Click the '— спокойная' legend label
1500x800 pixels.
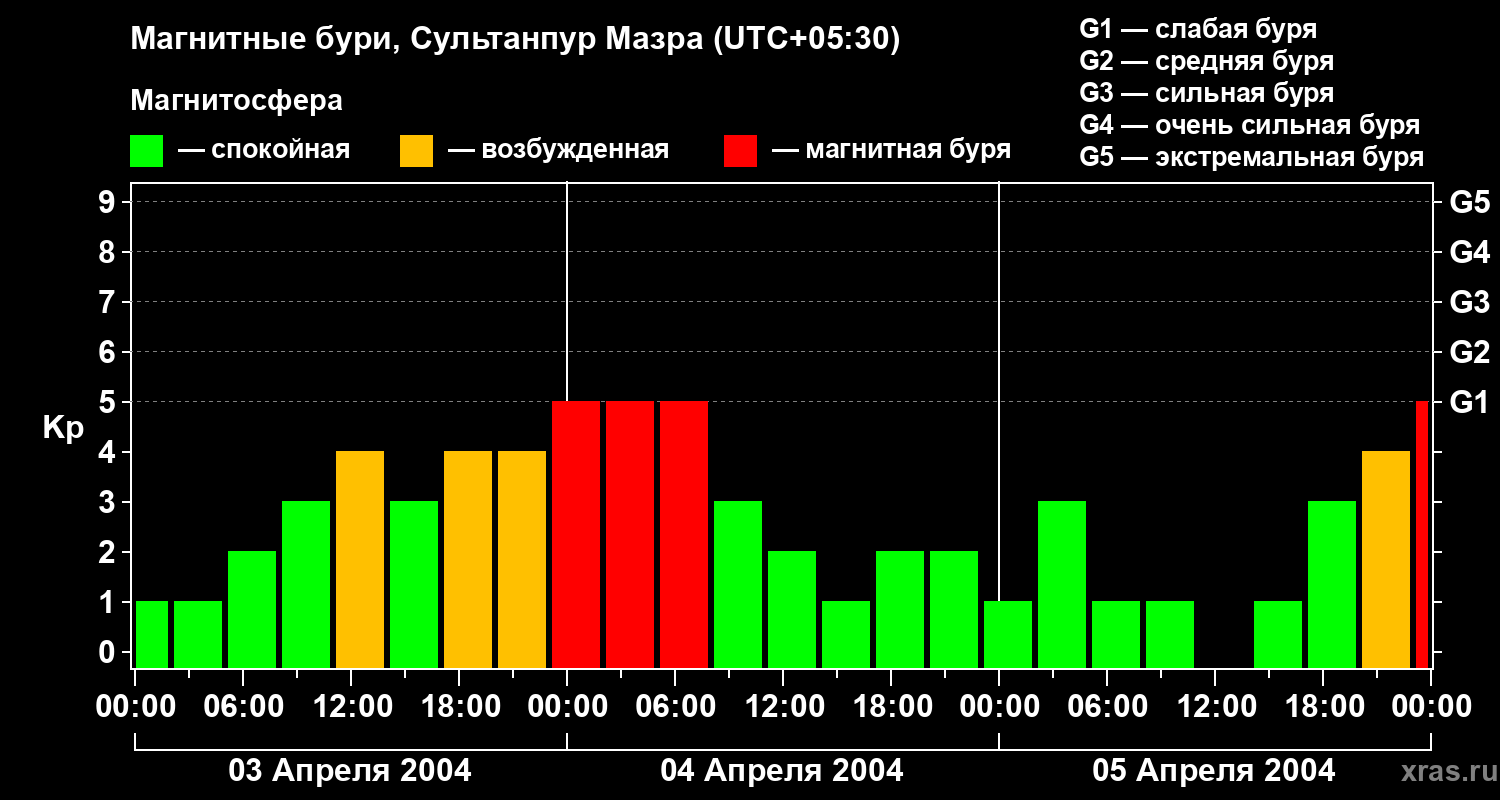tap(264, 151)
